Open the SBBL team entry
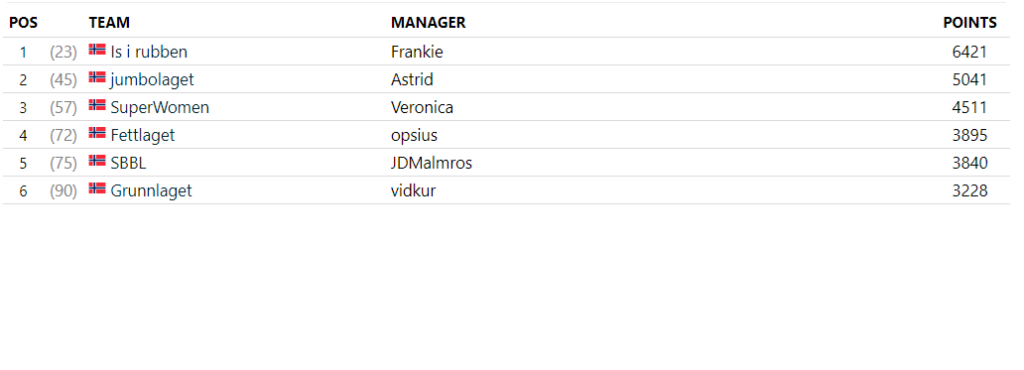The height and width of the screenshot is (370, 1024). [128, 163]
